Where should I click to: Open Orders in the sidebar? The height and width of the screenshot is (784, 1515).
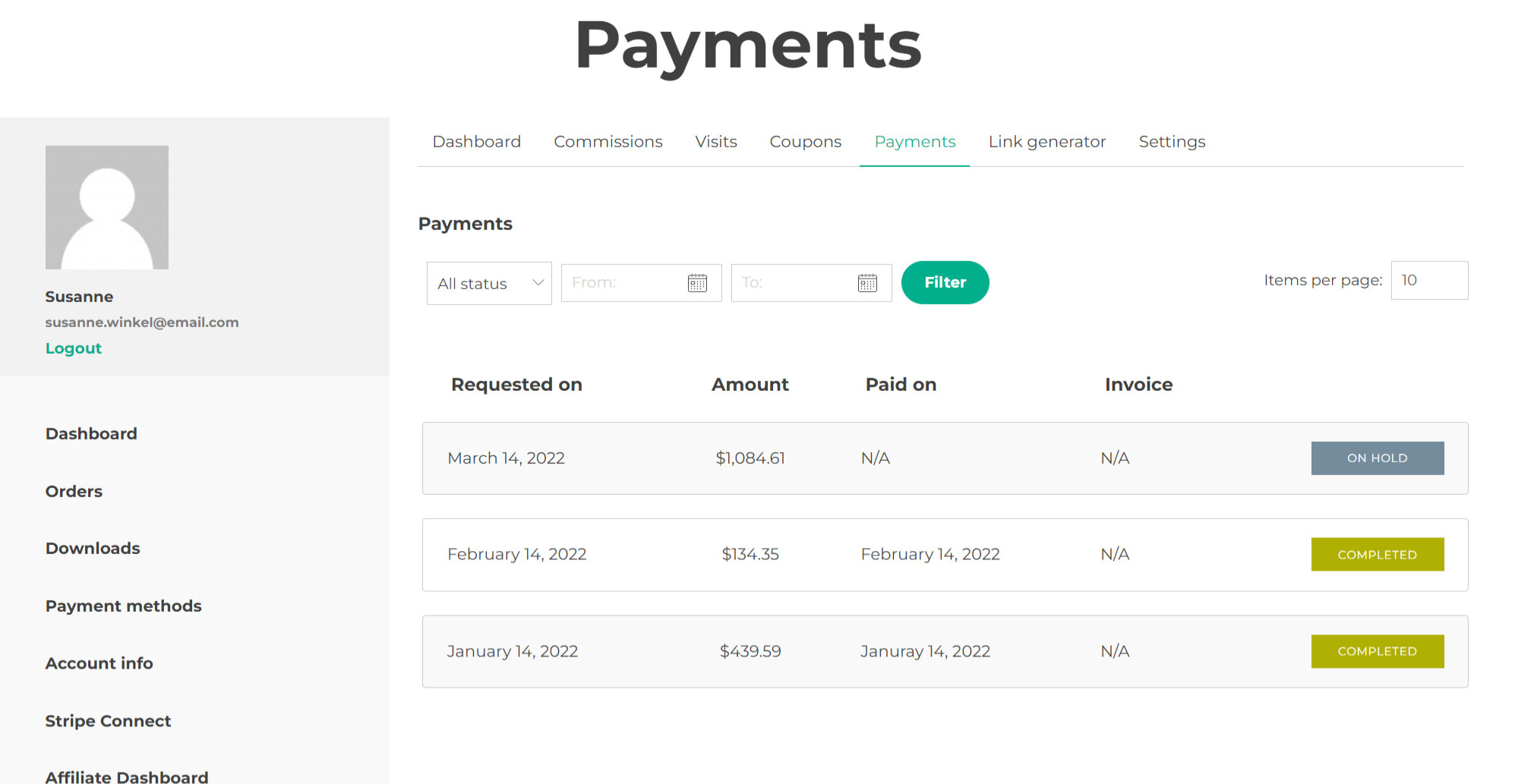74,491
